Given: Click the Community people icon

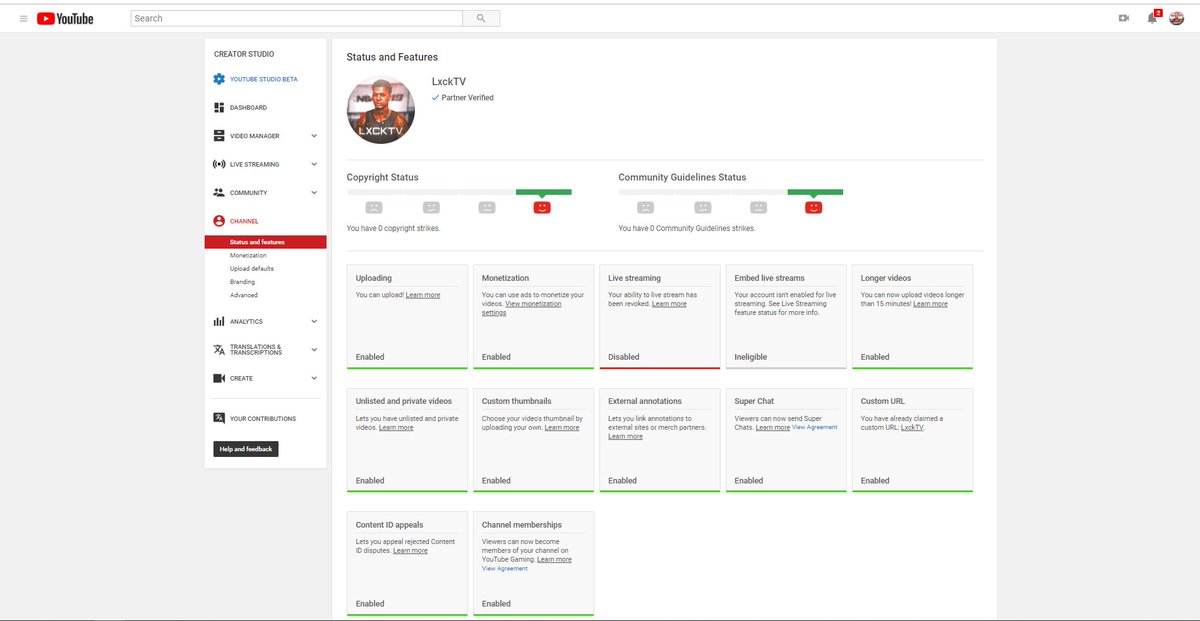Looking at the screenshot, I should pyautogui.click(x=219, y=192).
